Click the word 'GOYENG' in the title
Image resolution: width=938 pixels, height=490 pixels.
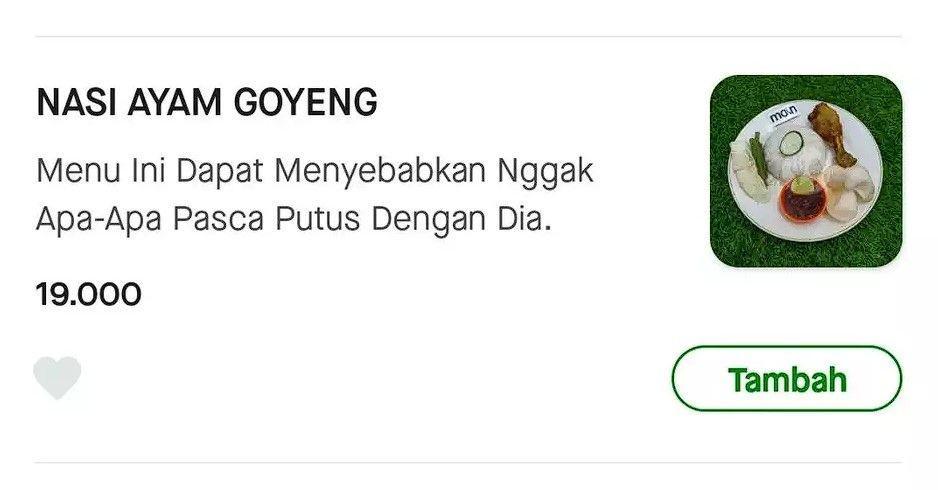tap(305, 102)
